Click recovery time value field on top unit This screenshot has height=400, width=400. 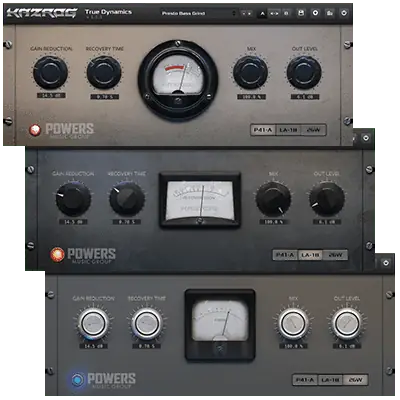[104, 97]
